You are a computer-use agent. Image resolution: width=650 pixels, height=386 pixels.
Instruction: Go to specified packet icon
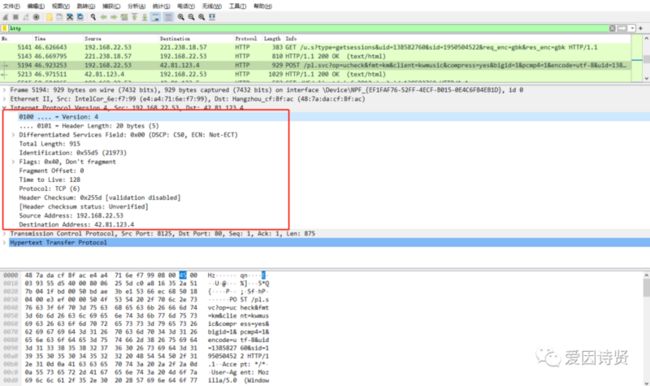point(124,17)
